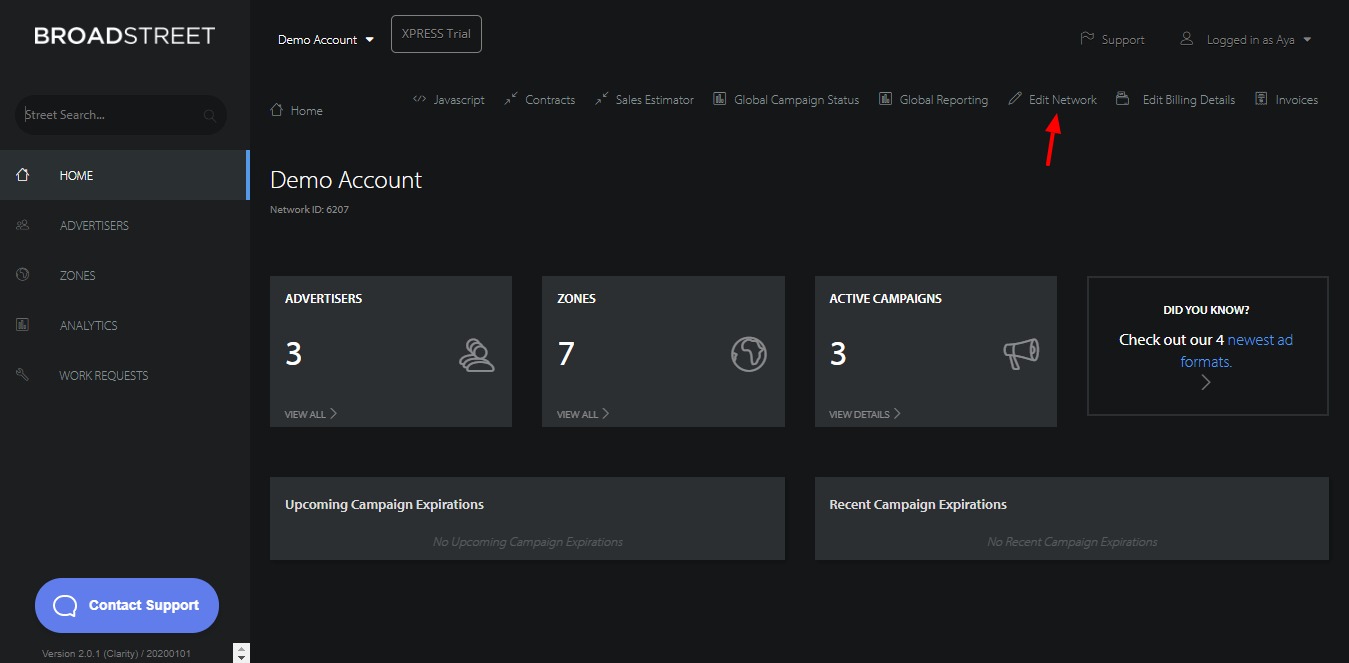Open Advertisers via the people icon
The image size is (1349, 663).
(23, 225)
